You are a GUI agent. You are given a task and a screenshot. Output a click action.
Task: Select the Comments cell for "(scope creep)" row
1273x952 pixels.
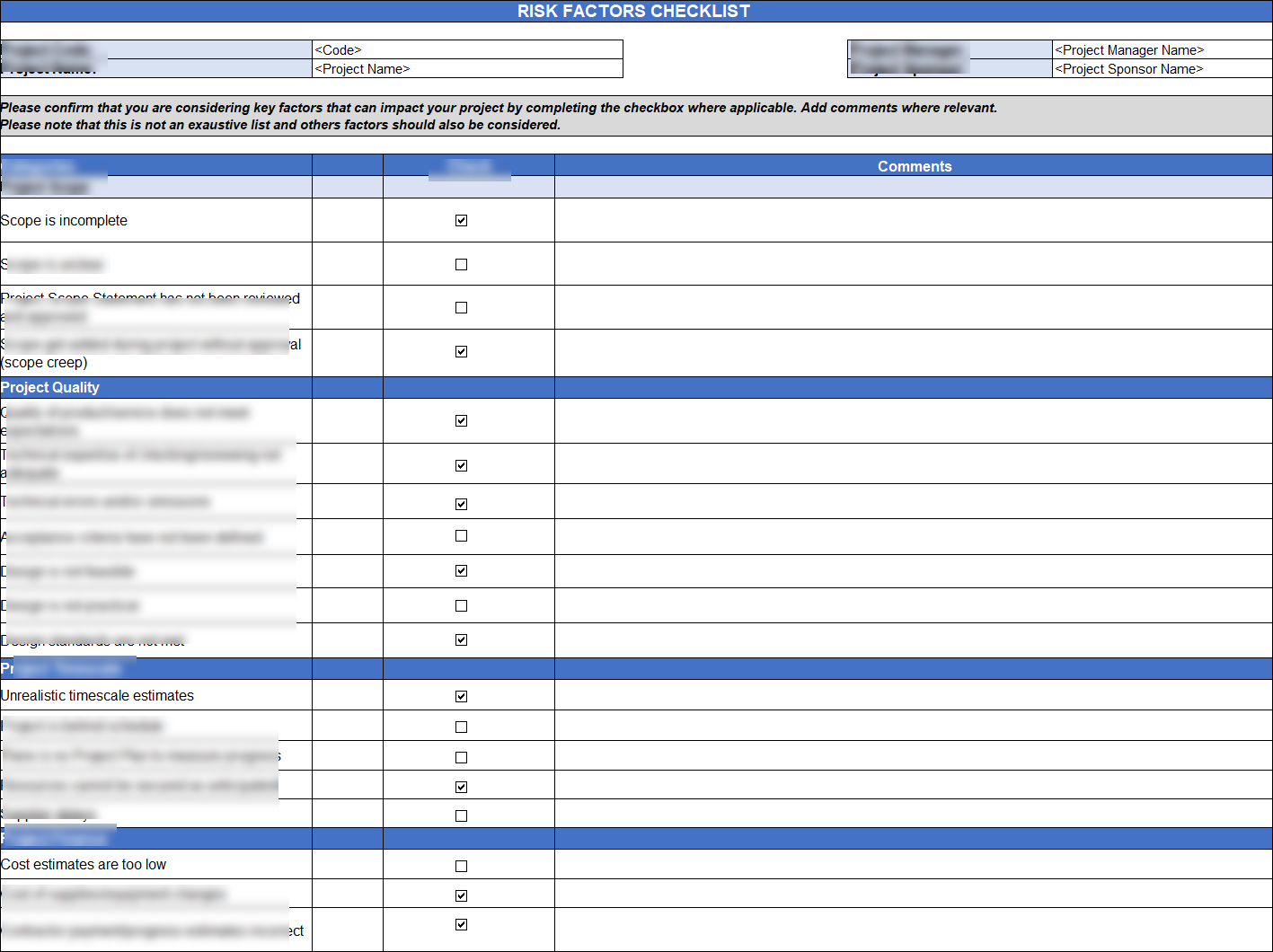[x=914, y=353]
